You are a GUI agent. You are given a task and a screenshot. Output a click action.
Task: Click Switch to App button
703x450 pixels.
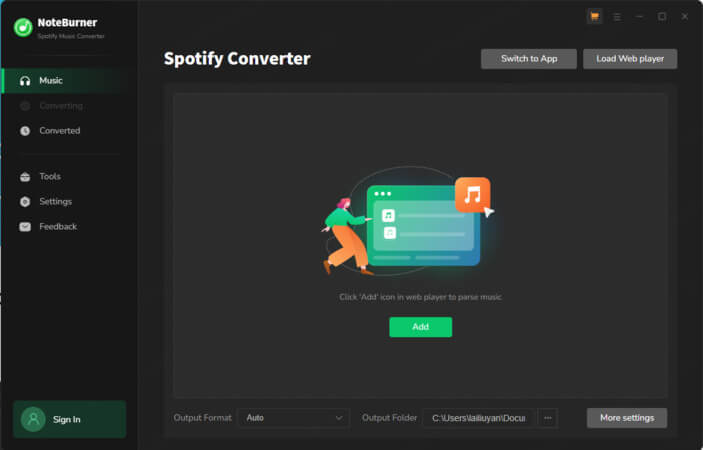click(x=528, y=59)
